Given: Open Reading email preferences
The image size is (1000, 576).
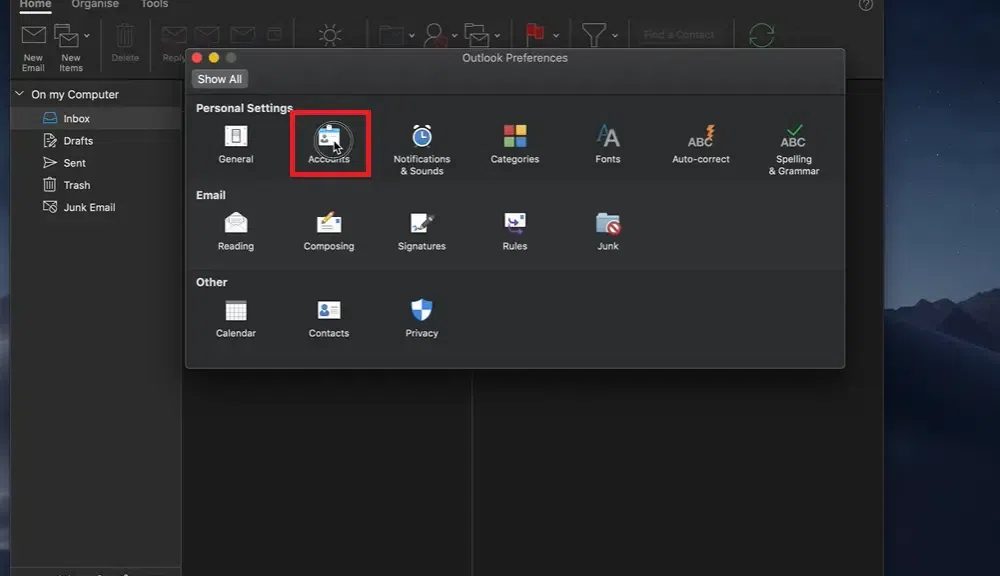Looking at the screenshot, I should 235,232.
